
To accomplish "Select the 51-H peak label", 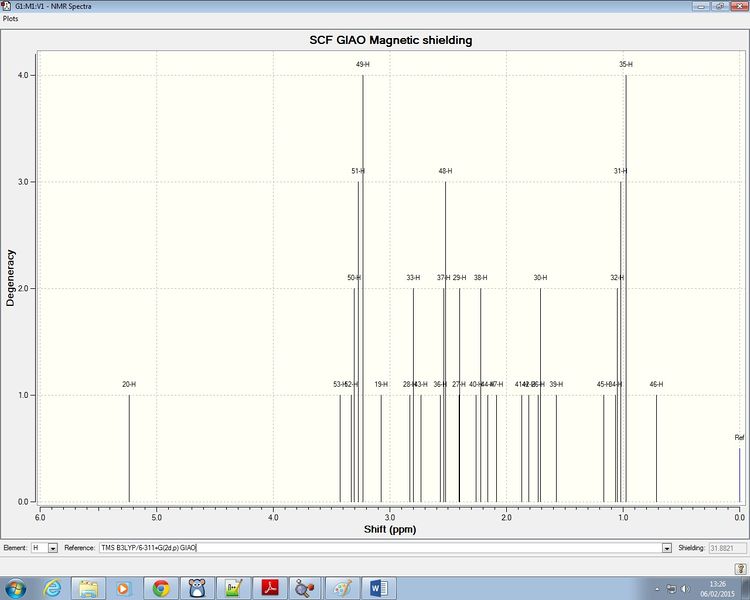I will 358,171.
